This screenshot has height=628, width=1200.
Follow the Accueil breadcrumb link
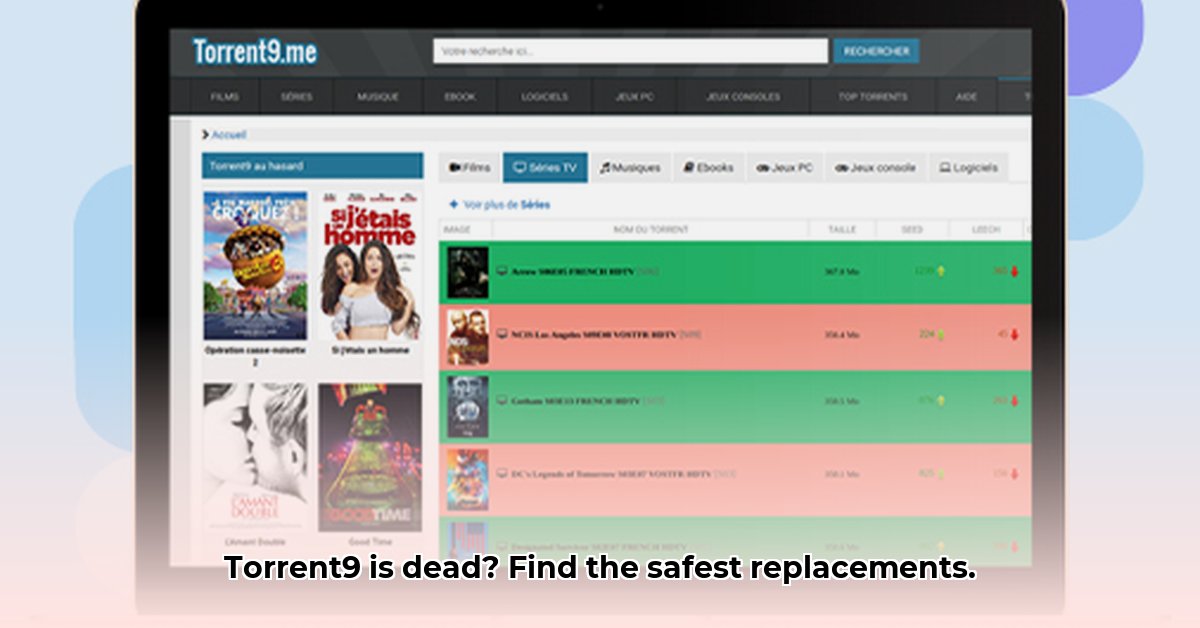click(228, 134)
